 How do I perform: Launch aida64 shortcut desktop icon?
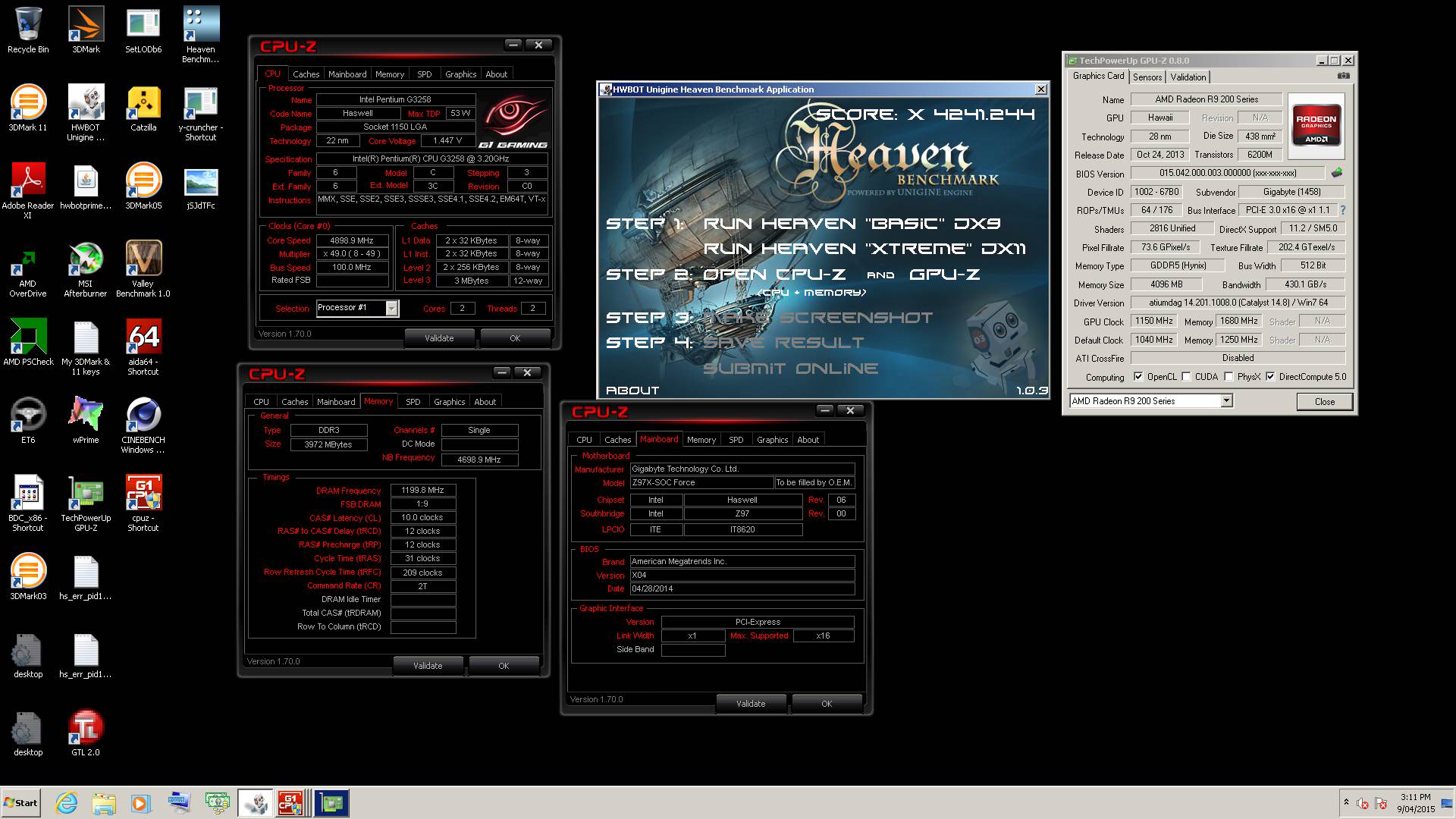pos(143,347)
